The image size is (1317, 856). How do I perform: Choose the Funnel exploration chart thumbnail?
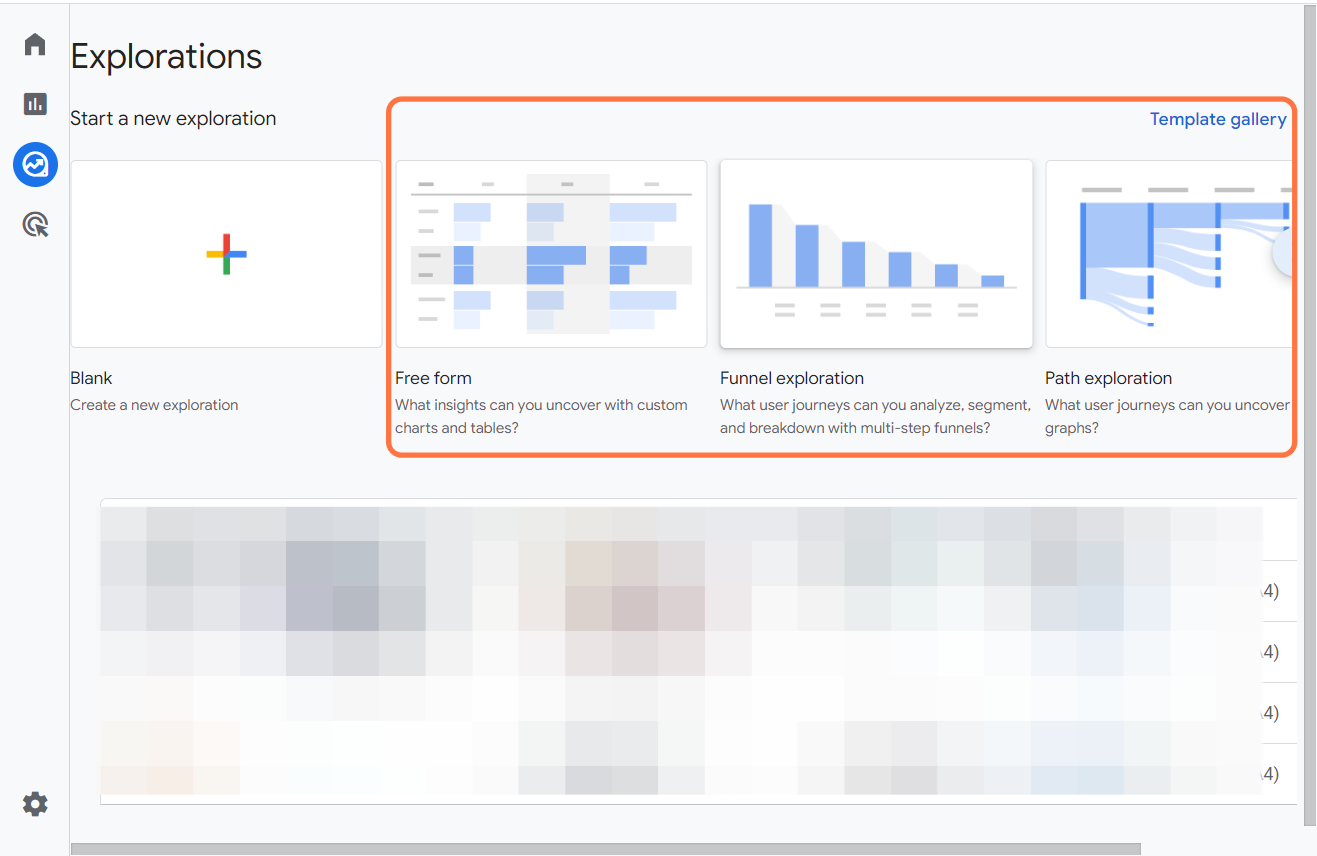[x=876, y=254]
